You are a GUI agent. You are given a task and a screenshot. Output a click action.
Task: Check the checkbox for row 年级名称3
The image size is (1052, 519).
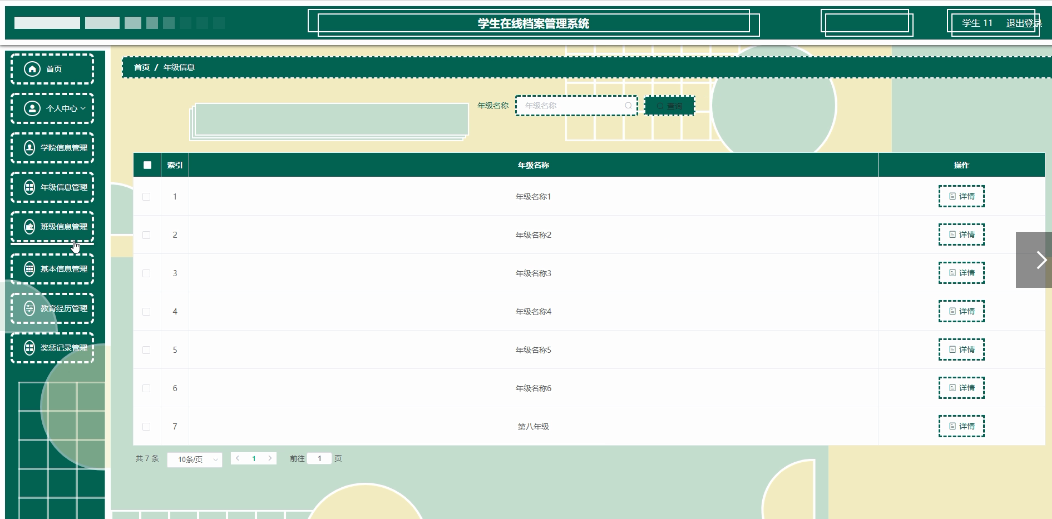(146, 273)
